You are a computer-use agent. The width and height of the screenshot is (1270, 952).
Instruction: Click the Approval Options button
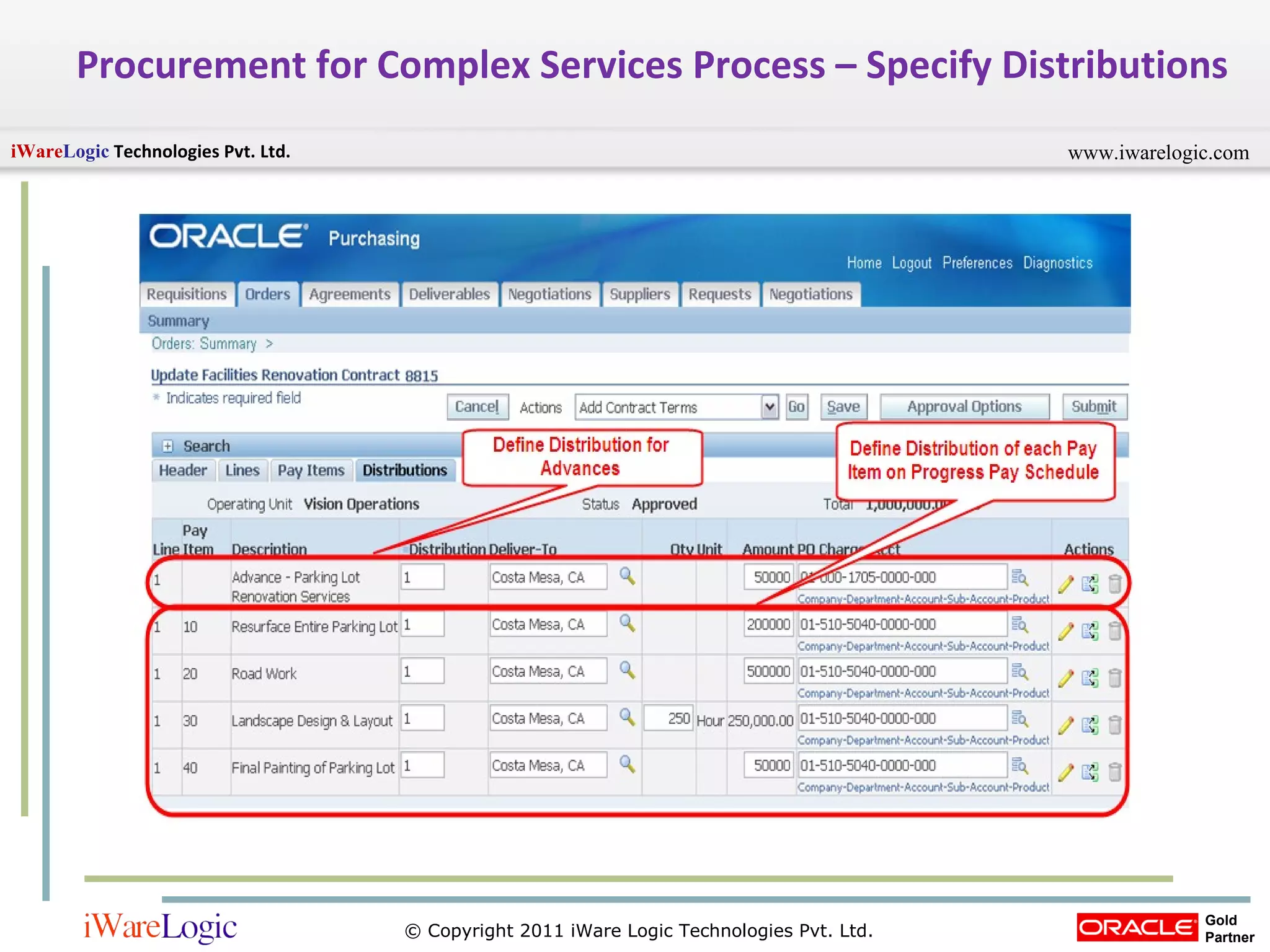point(964,407)
